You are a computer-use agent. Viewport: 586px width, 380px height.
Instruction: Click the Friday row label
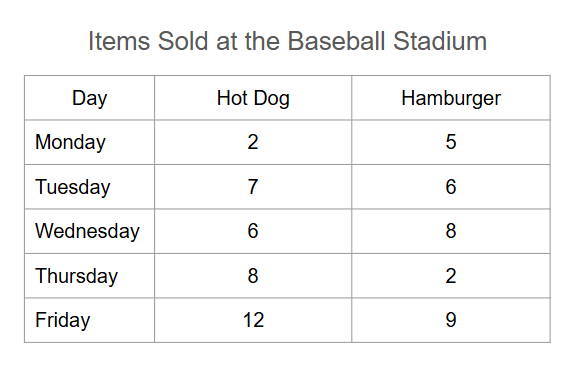click(62, 320)
